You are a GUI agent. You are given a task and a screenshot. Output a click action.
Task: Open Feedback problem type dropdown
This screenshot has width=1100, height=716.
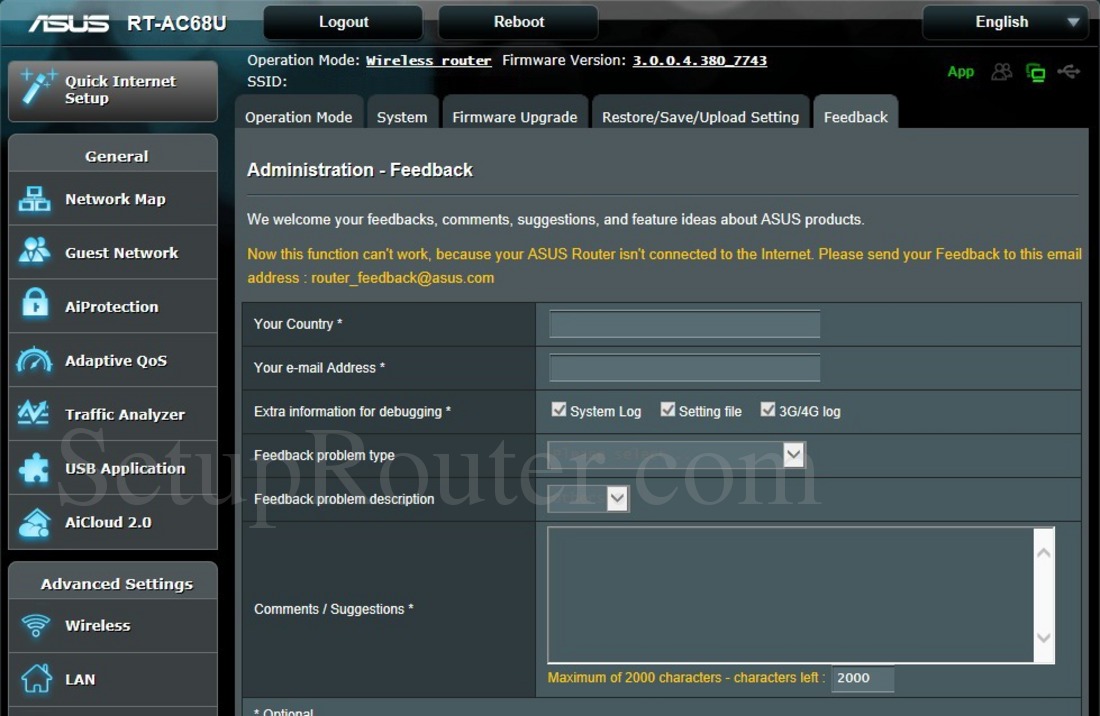[x=676, y=455]
